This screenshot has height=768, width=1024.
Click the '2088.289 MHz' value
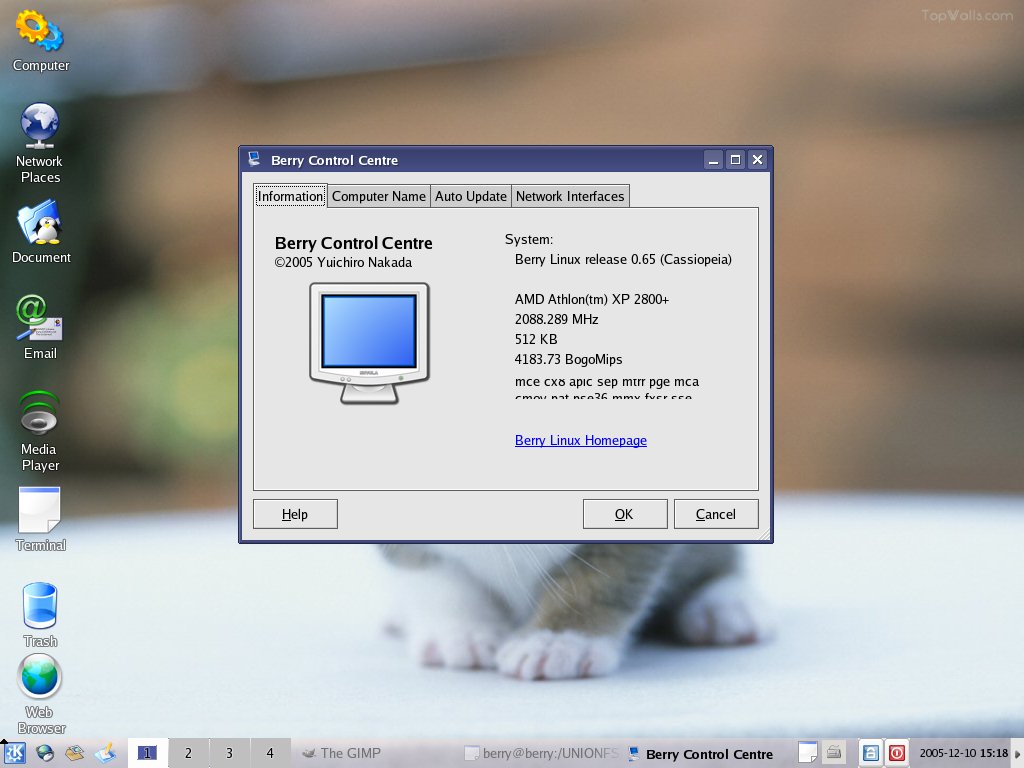[x=556, y=319]
